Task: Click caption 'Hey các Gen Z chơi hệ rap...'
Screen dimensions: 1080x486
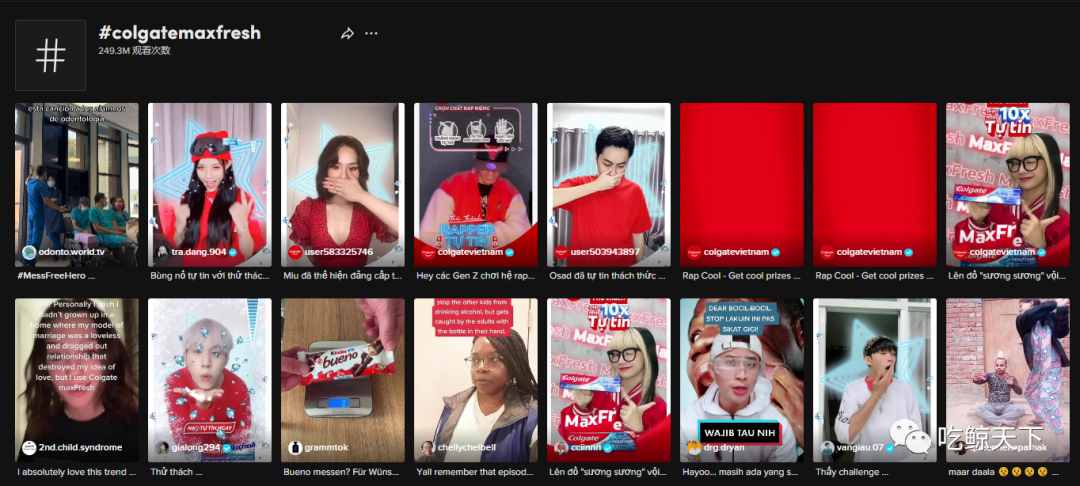Action: (475, 275)
